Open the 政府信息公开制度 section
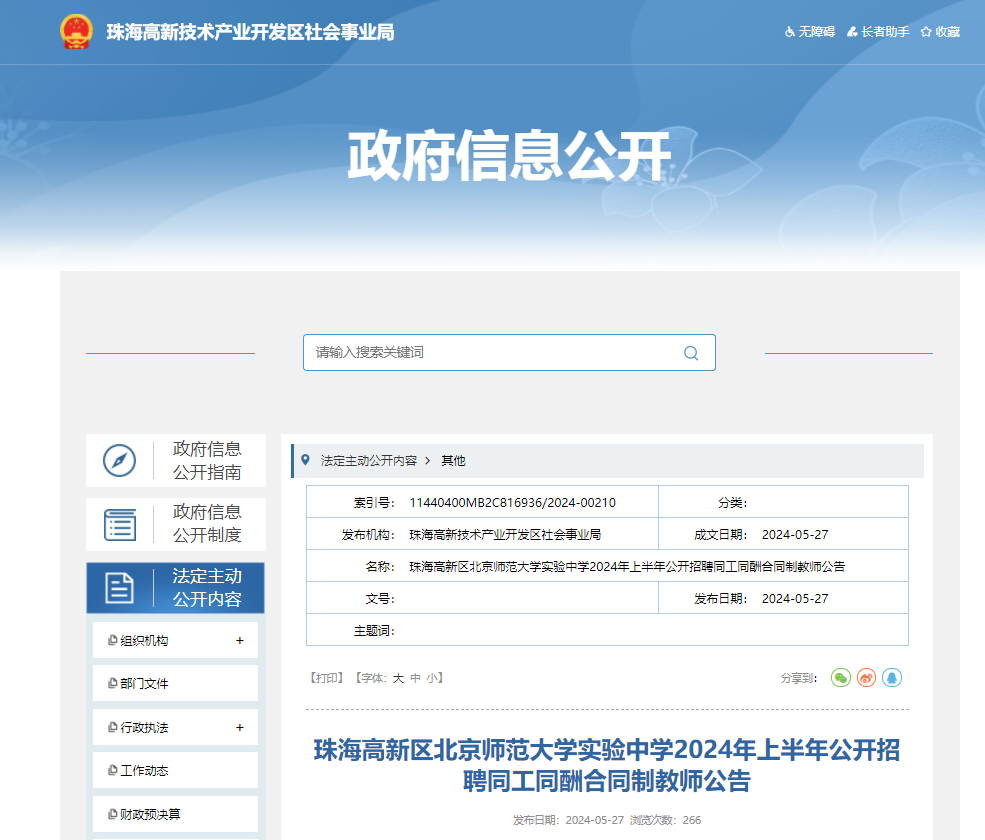This screenshot has height=840, width=985. (x=176, y=525)
